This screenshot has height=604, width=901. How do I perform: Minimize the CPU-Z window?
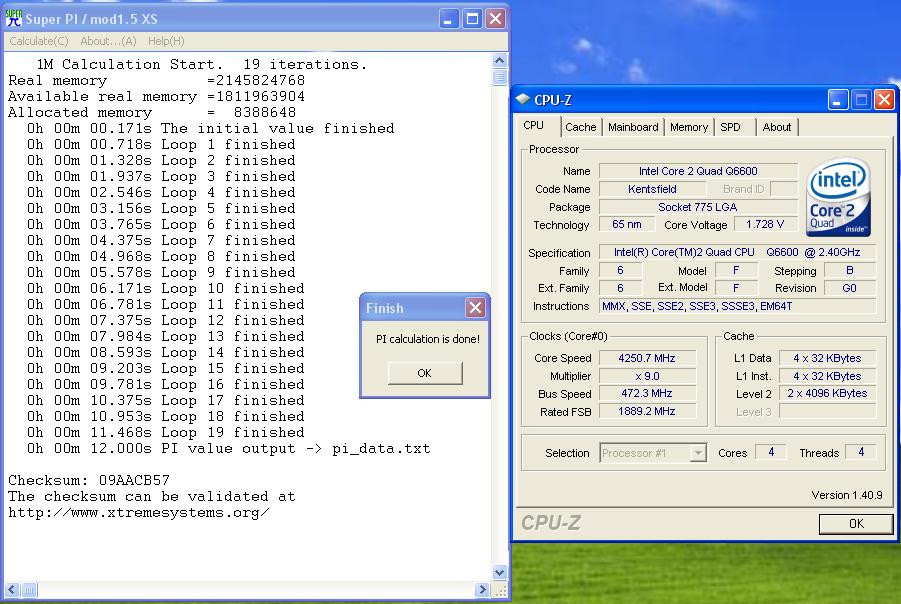[x=838, y=99]
